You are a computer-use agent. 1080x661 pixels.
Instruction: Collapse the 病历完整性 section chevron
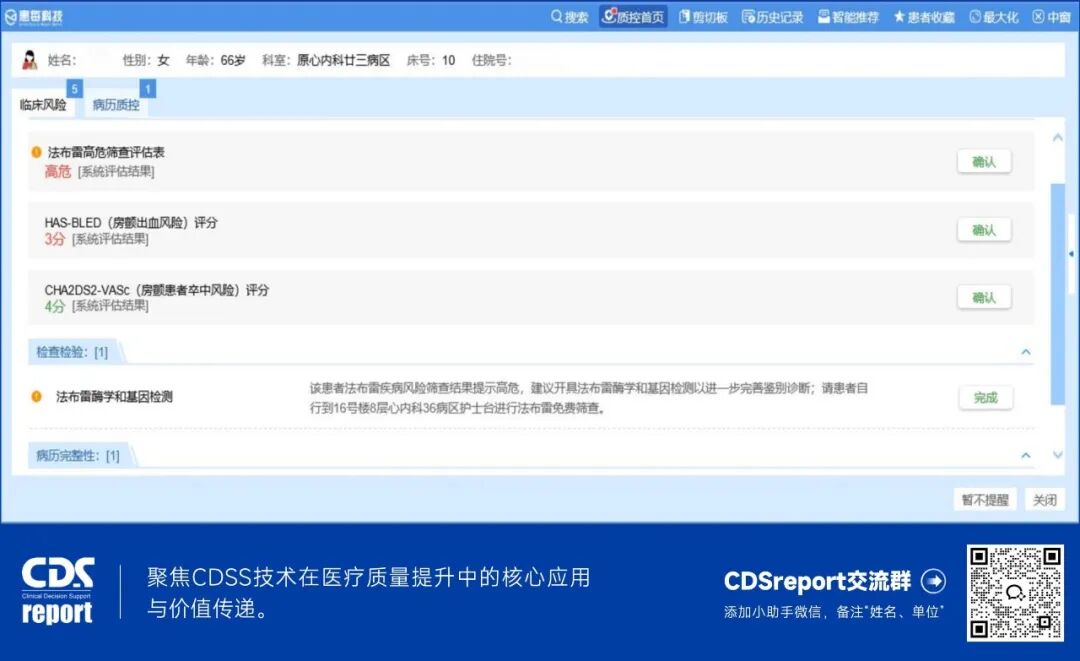pos(1025,454)
